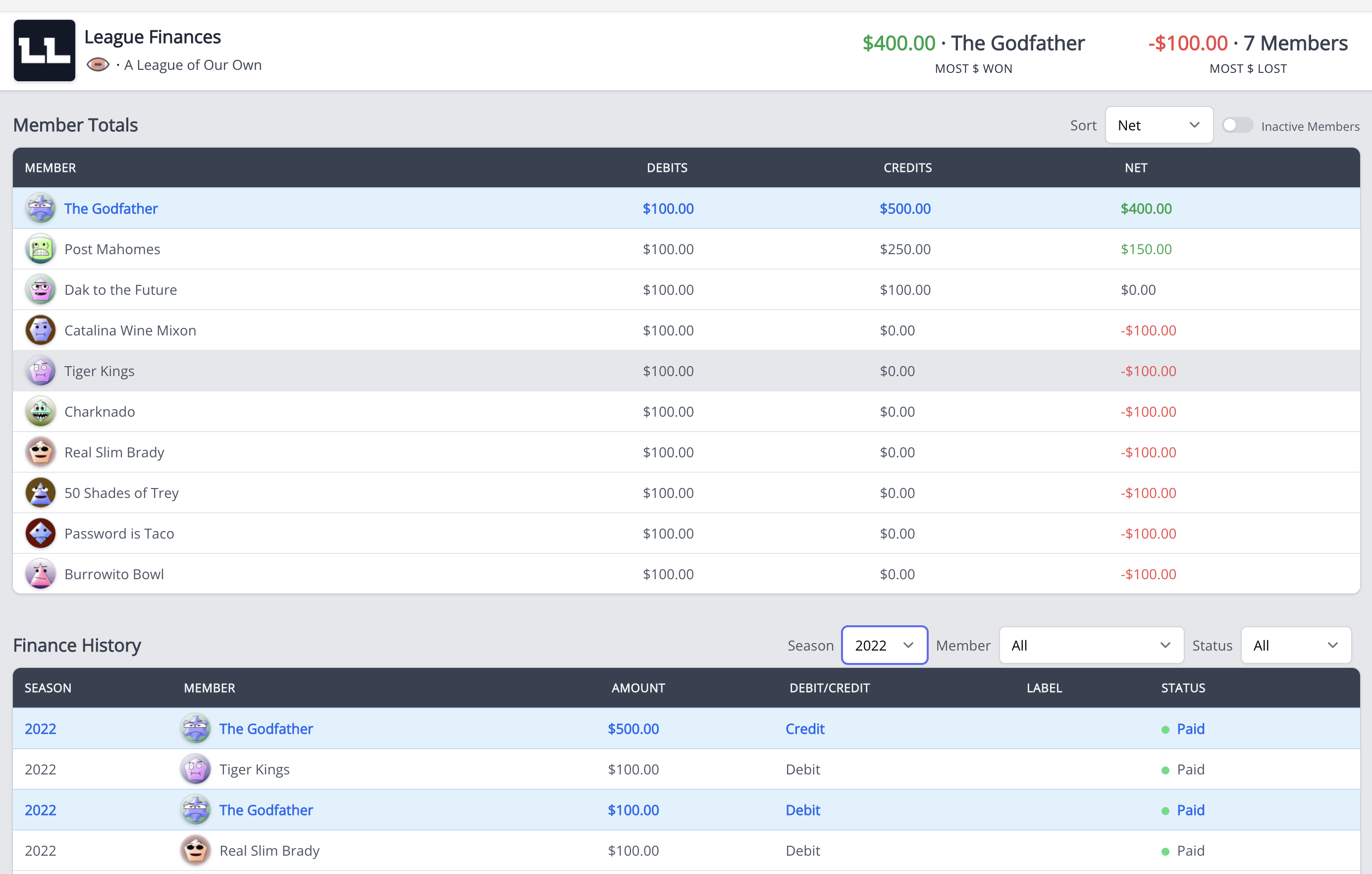Click Dak to the Future $0.00 net
This screenshot has height=874, width=1372.
(1138, 290)
